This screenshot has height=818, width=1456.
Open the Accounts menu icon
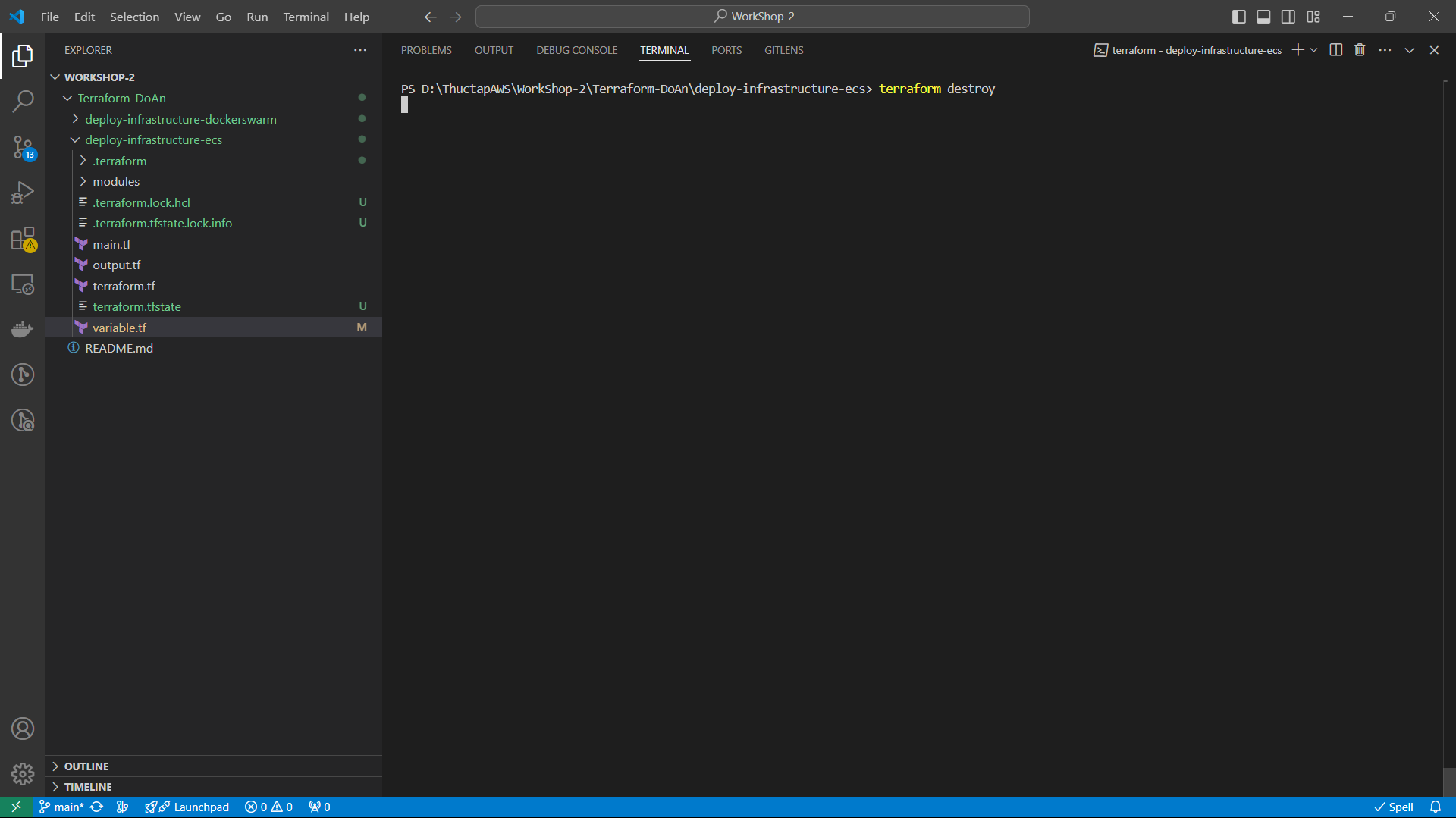[23, 729]
